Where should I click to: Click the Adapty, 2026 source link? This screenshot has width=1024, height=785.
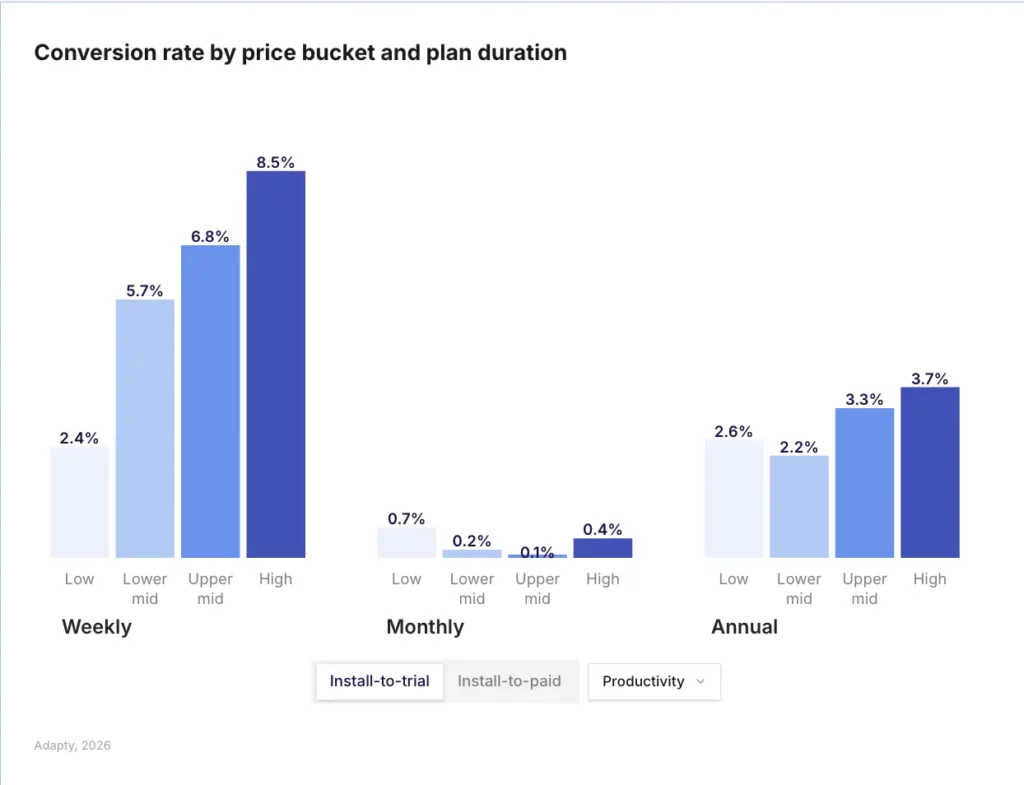pyautogui.click(x=71, y=745)
